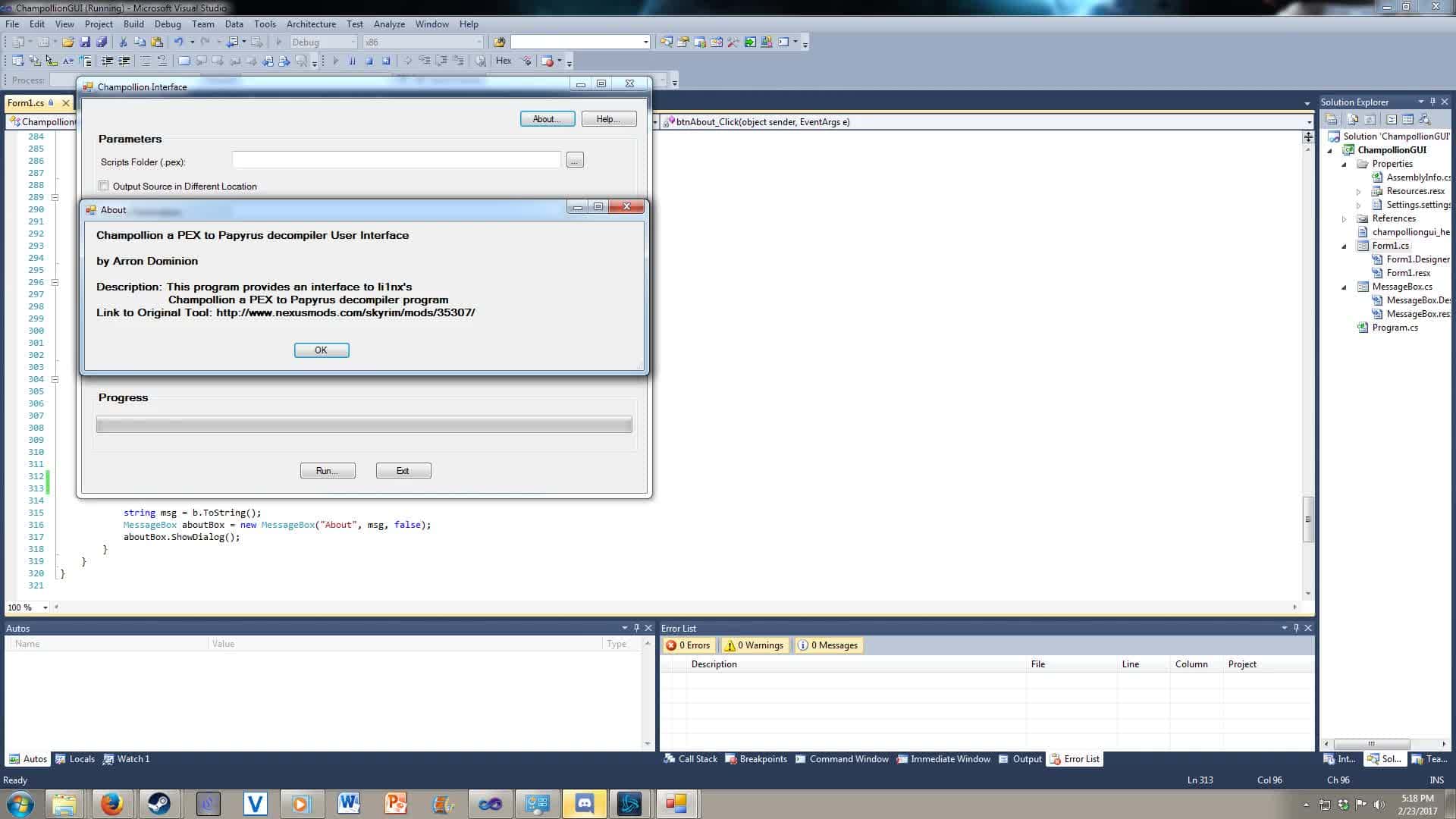1456x819 pixels.
Task: Collapse the MessageBox.cs node
Action: pos(1345,287)
